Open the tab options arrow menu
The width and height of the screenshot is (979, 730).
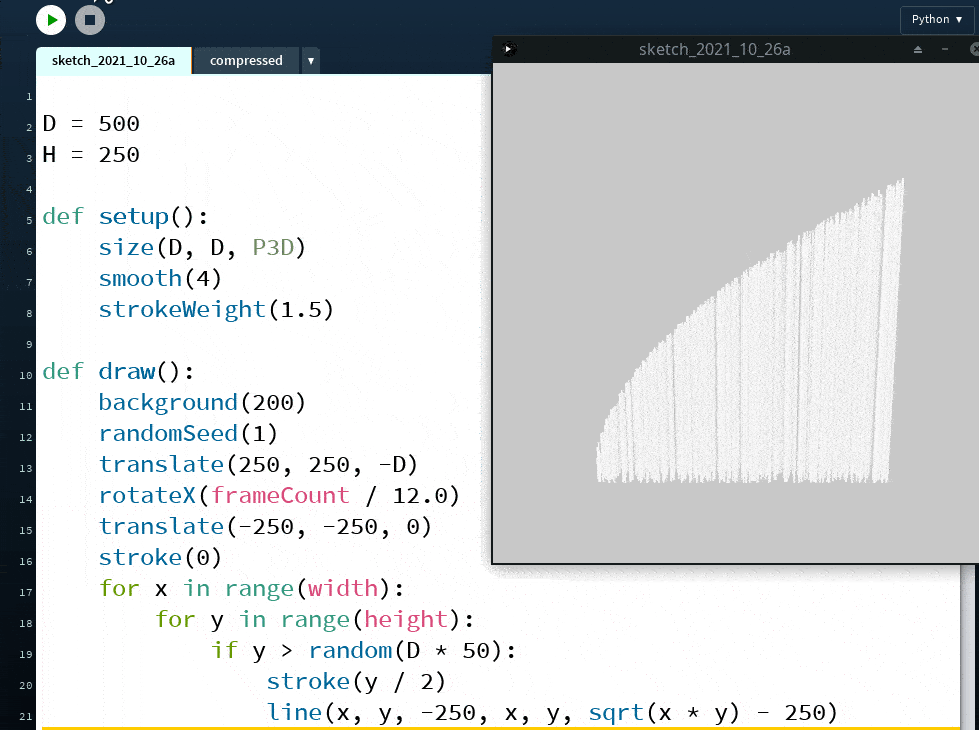[311, 61]
